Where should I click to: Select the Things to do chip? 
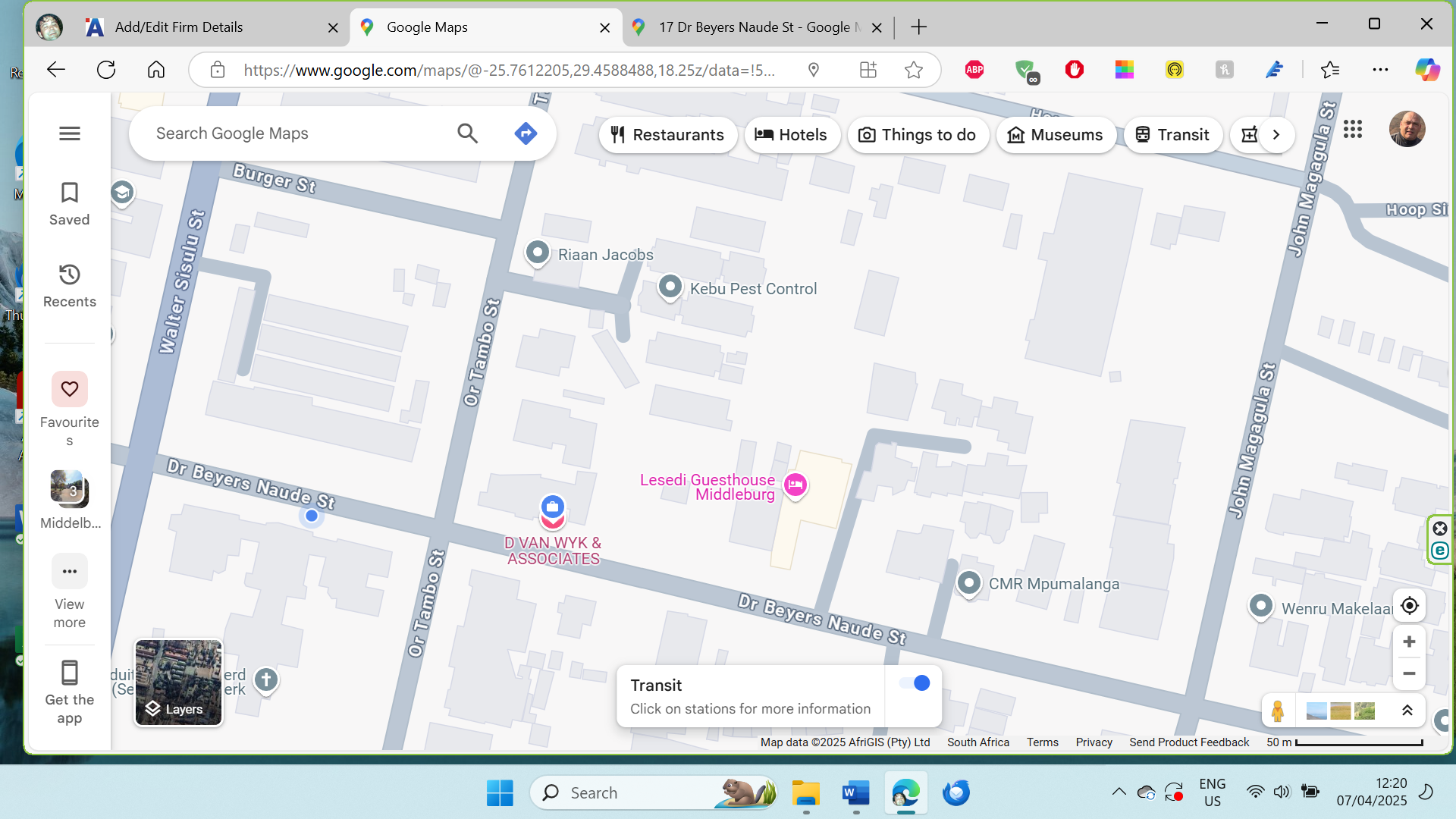[917, 135]
